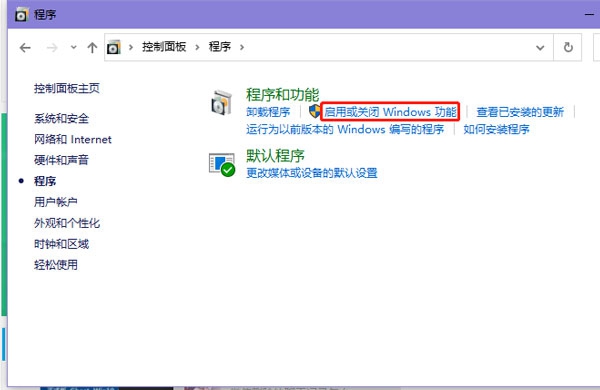Click the 卸载程序 link

[268, 112]
